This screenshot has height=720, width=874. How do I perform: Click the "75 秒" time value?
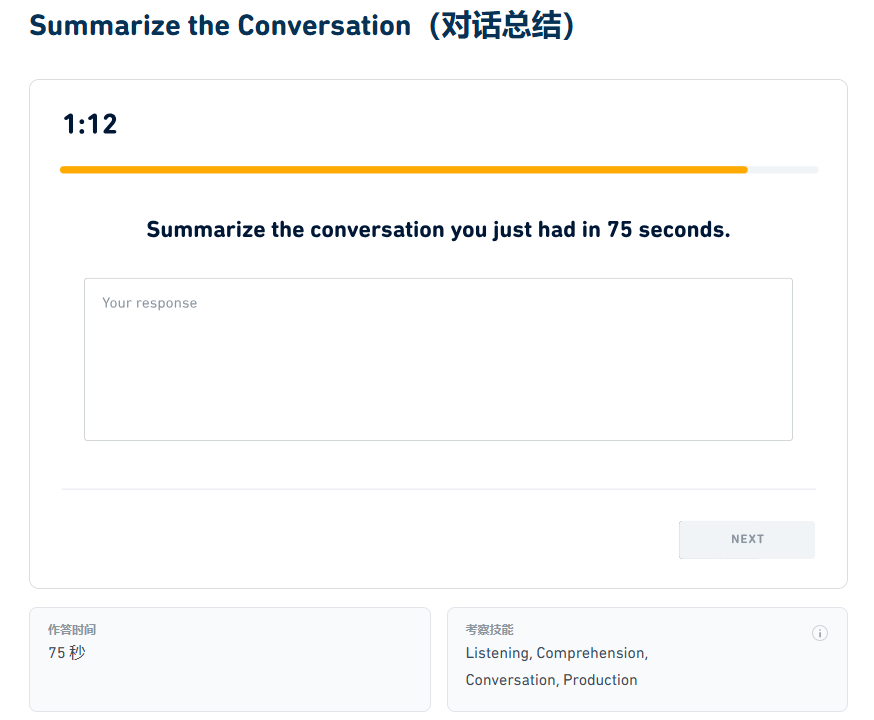pyautogui.click(x=67, y=653)
